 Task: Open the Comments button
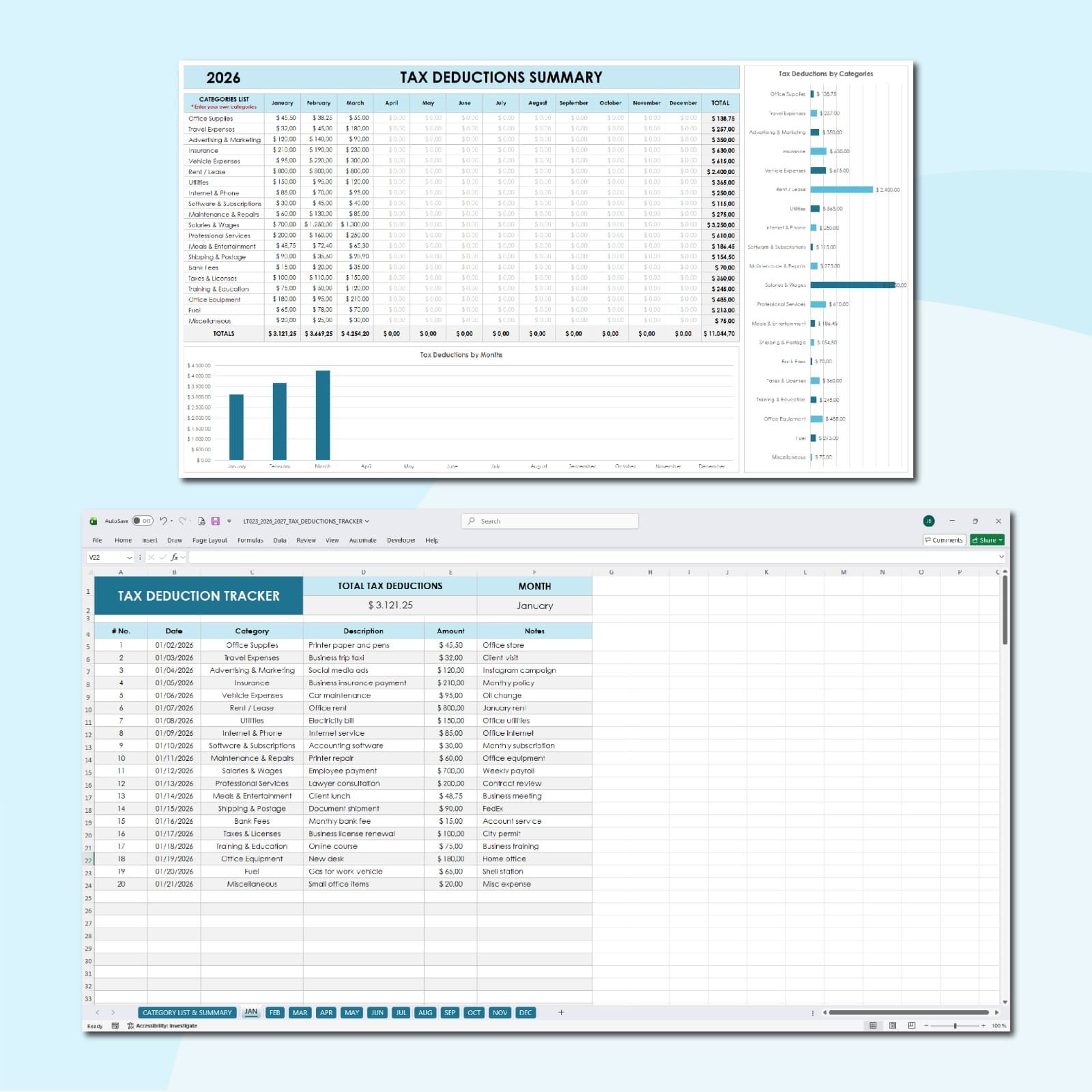943,540
